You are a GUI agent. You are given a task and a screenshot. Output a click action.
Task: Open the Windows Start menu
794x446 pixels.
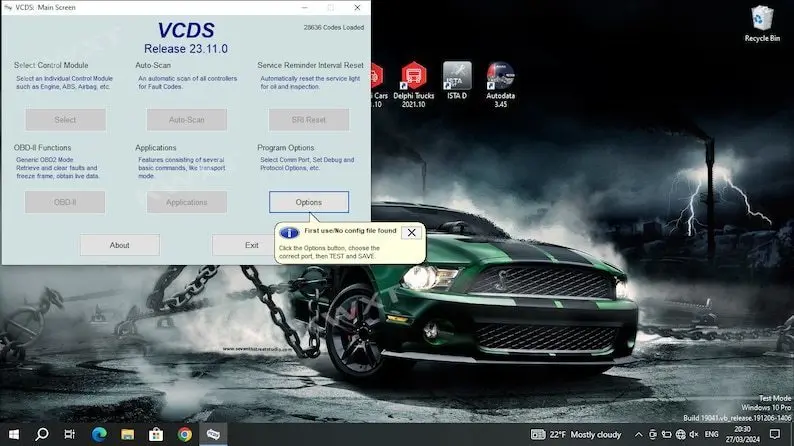(14, 434)
